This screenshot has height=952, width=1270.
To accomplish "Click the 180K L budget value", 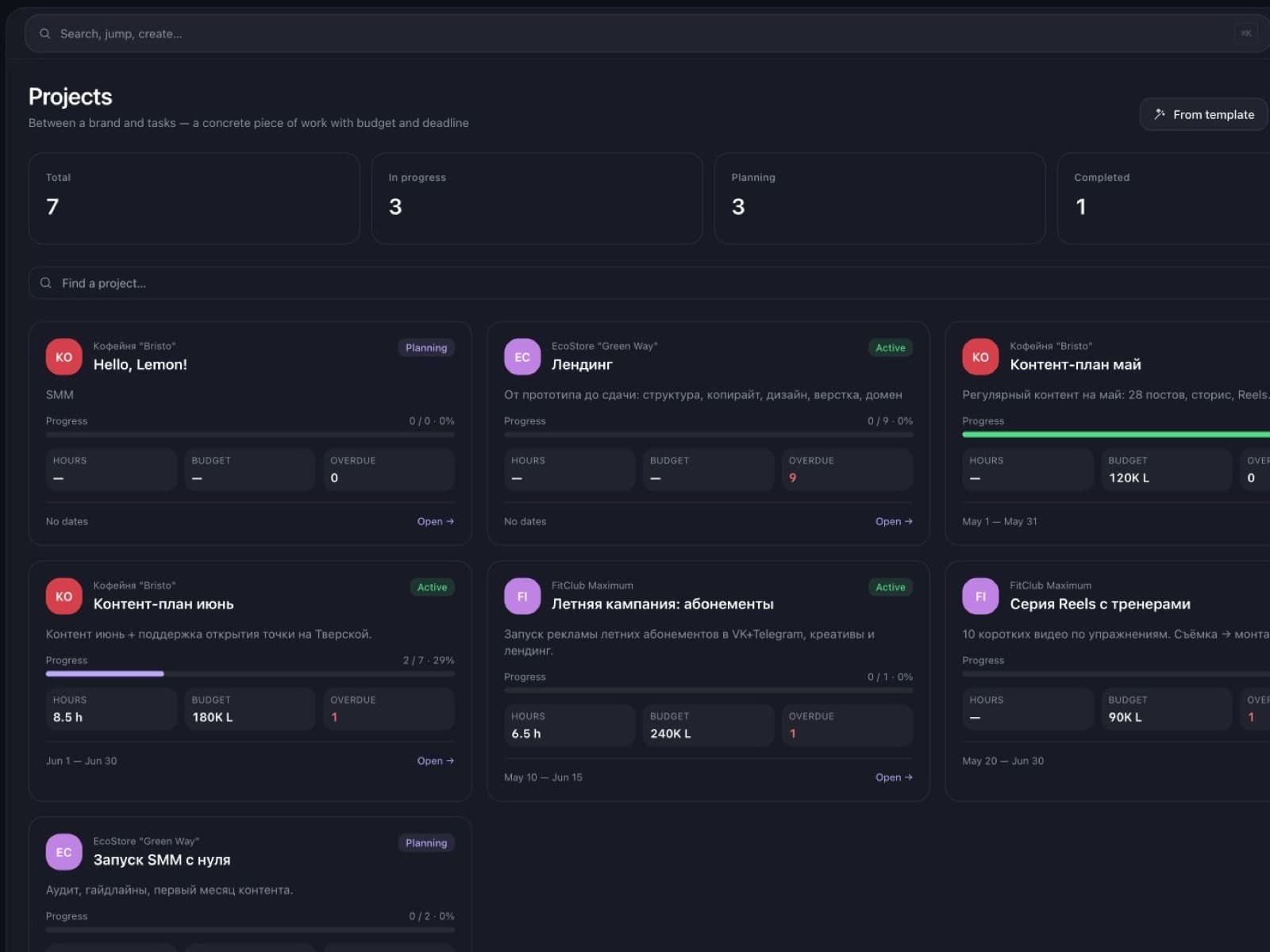I will pyautogui.click(x=212, y=717).
